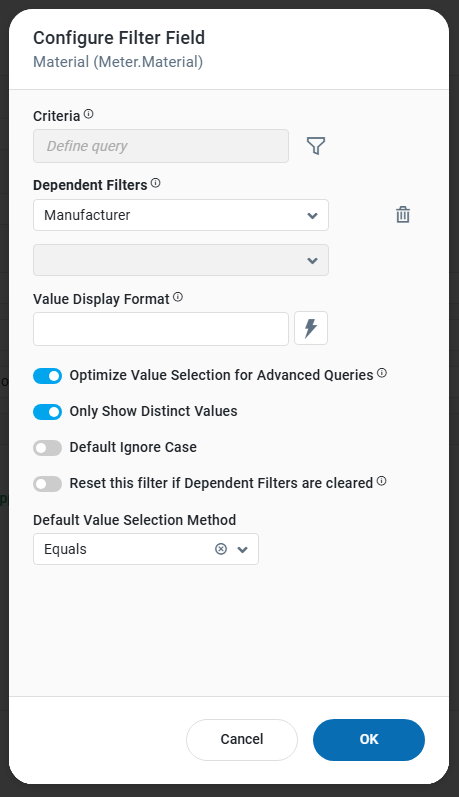Click the Only Show Distinct Values label
459x797 pixels.
tap(154, 411)
